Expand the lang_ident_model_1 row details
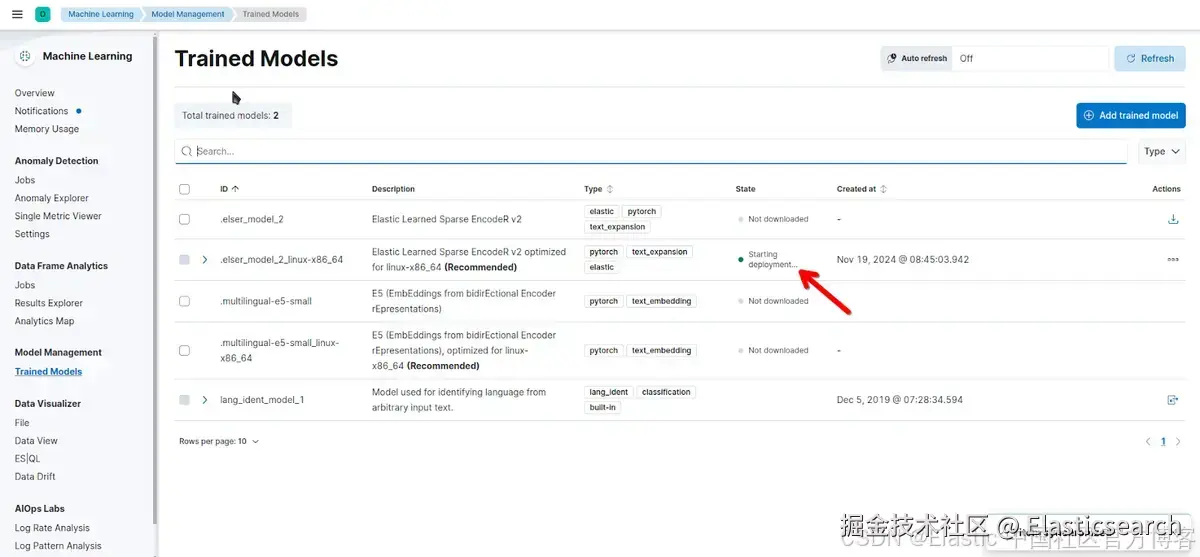 (205, 400)
